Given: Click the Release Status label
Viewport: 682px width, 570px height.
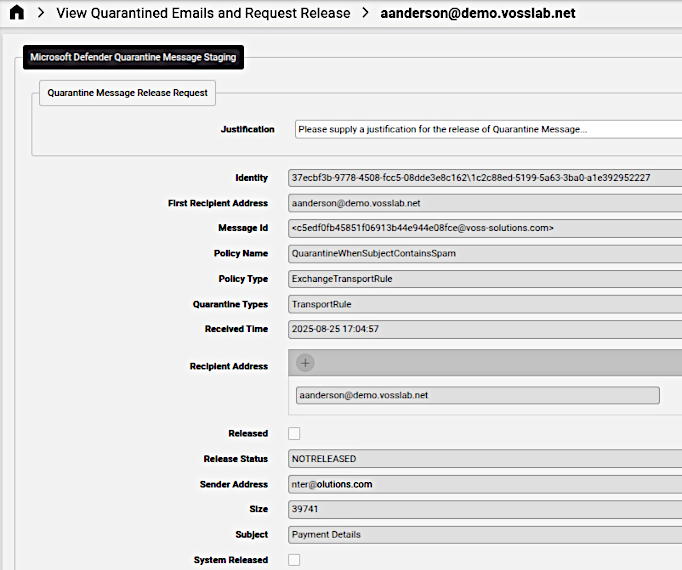Looking at the screenshot, I should [x=236, y=459].
